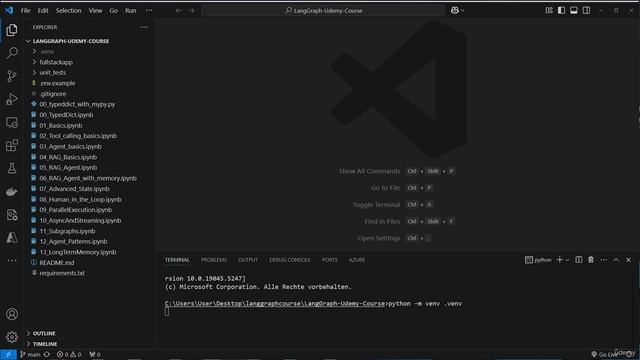This screenshot has width=640, height=360.
Task: Open errors and warnings status item
Action: pyautogui.click(x=69, y=355)
